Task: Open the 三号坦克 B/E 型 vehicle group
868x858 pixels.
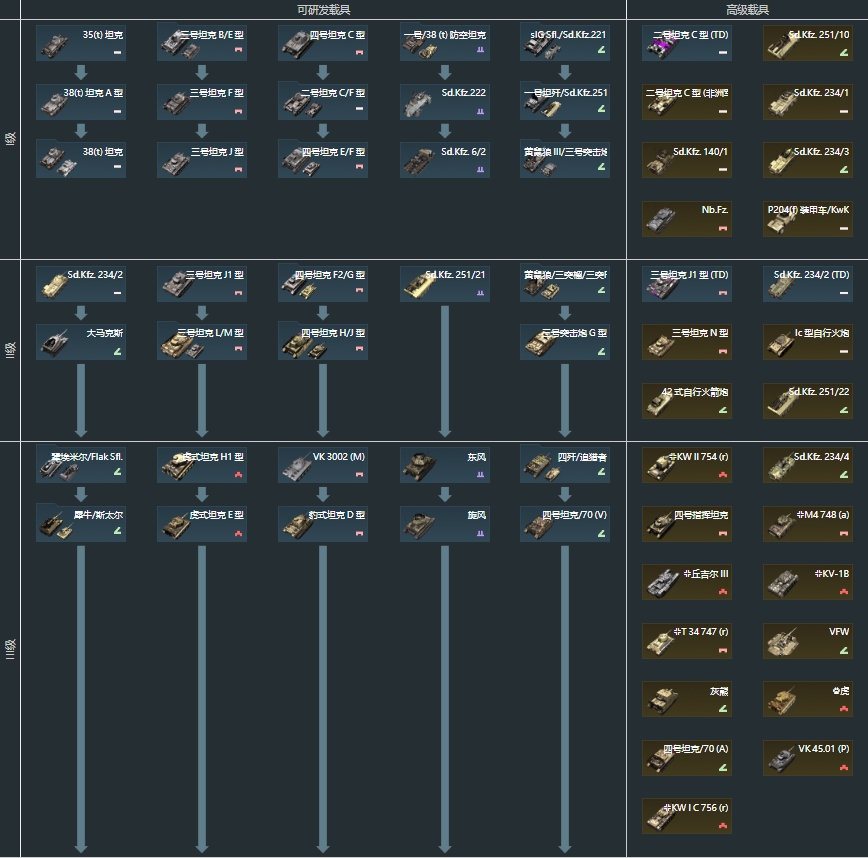Action: pyautogui.click(x=202, y=43)
